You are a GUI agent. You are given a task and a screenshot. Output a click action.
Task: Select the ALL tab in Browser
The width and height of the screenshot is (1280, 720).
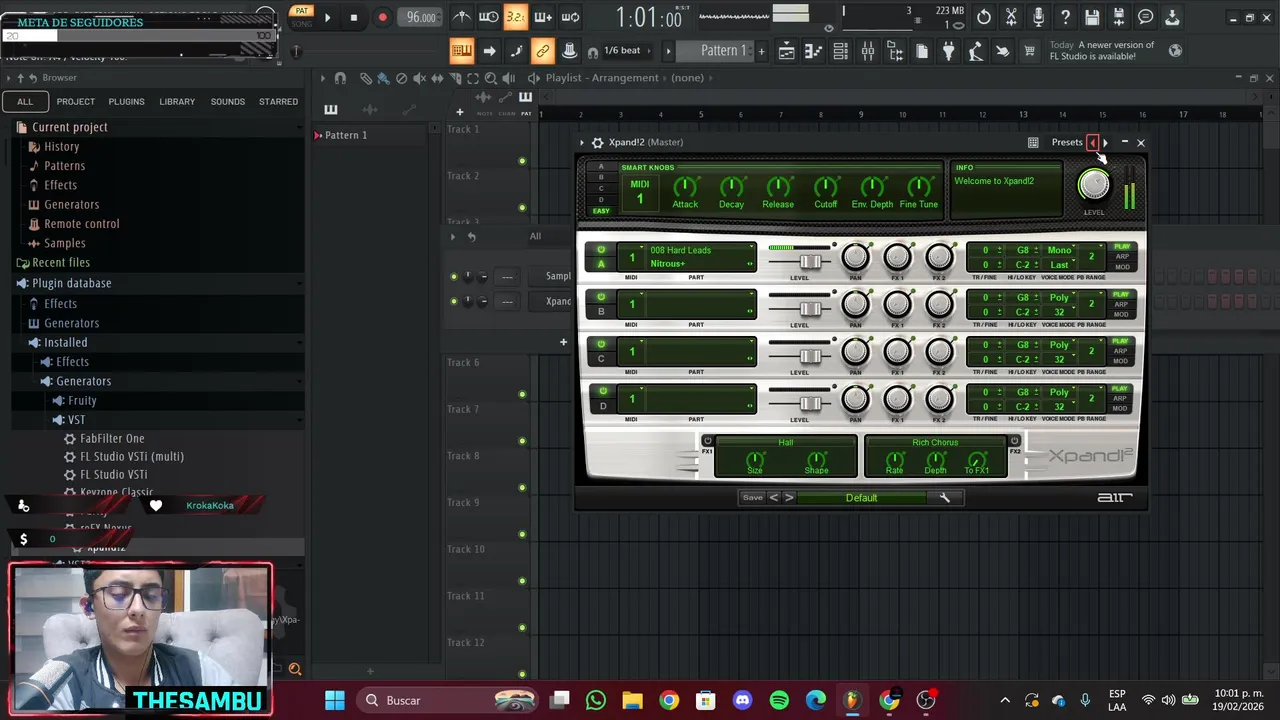(x=25, y=101)
